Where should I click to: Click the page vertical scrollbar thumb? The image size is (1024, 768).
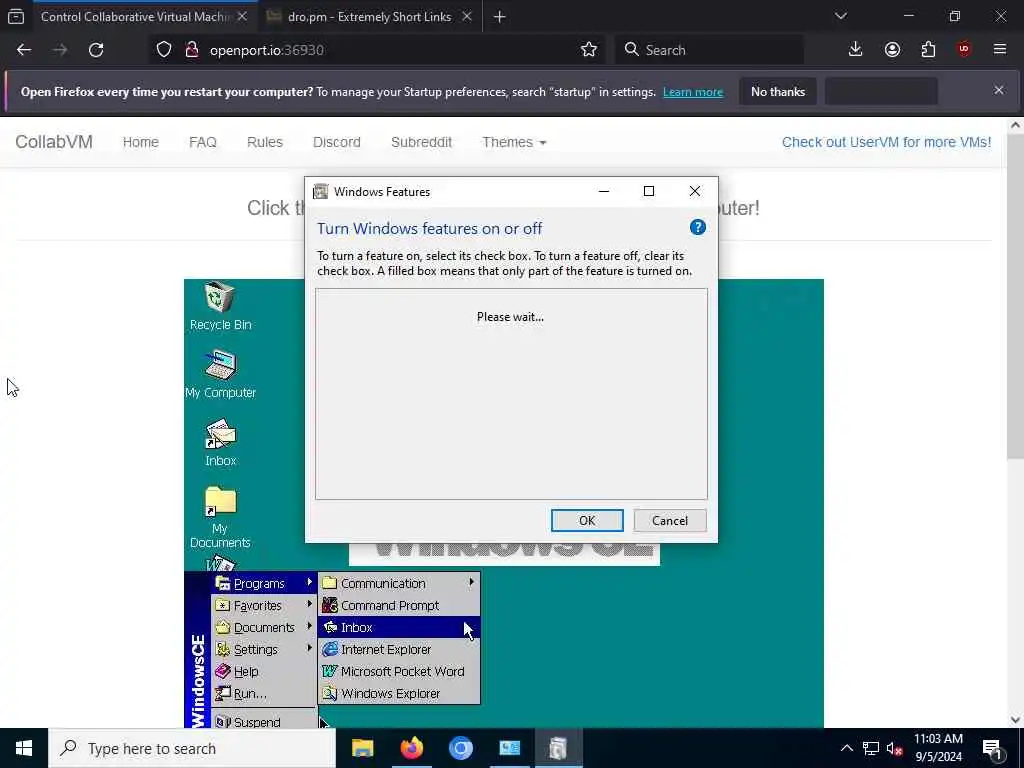pos(1015,297)
